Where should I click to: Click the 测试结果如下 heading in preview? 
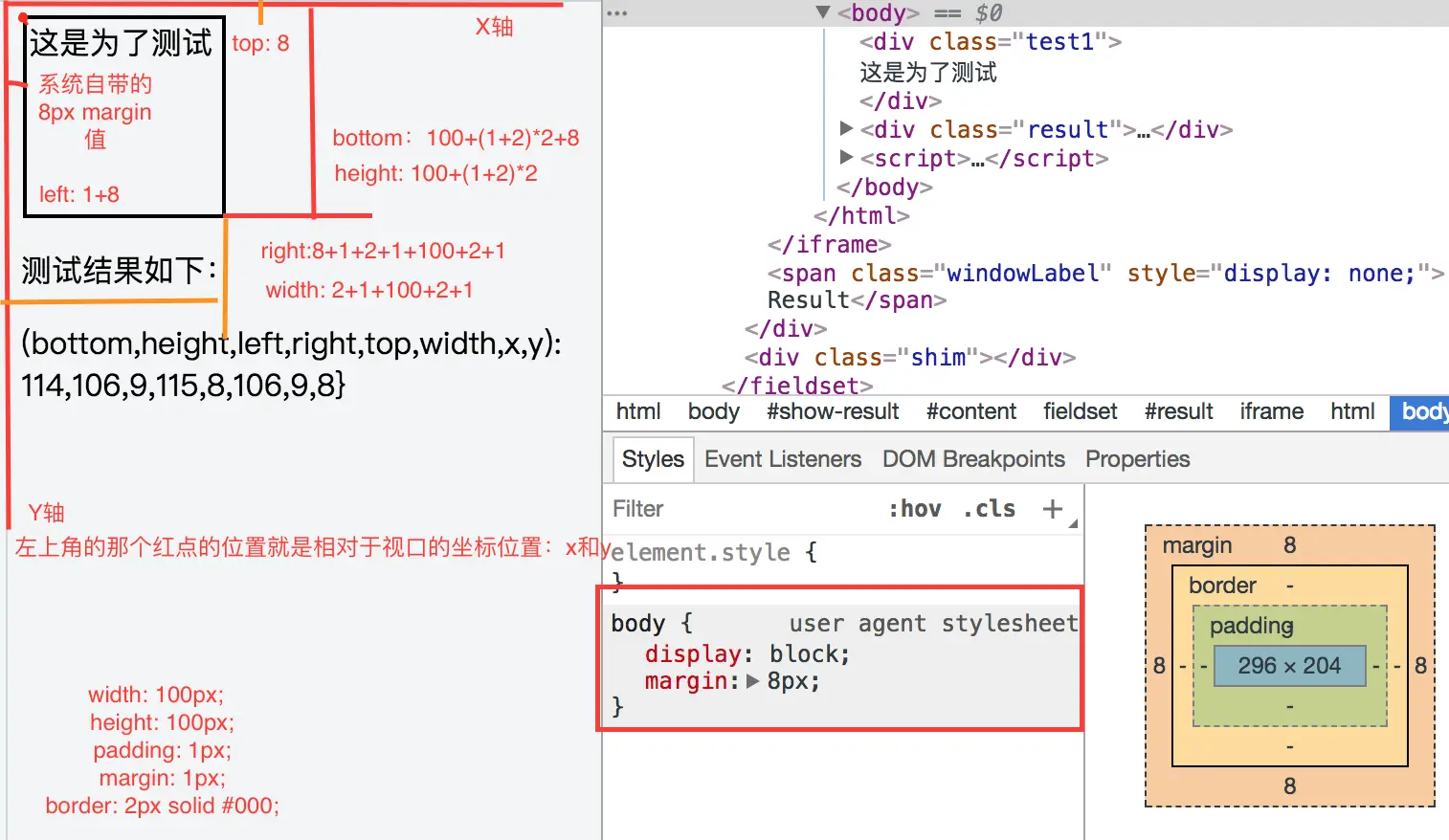pos(119,271)
